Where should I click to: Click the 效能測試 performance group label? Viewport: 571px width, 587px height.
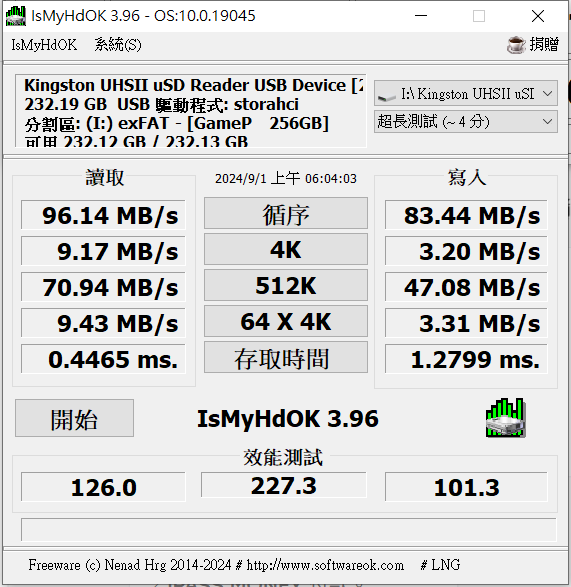[283, 457]
